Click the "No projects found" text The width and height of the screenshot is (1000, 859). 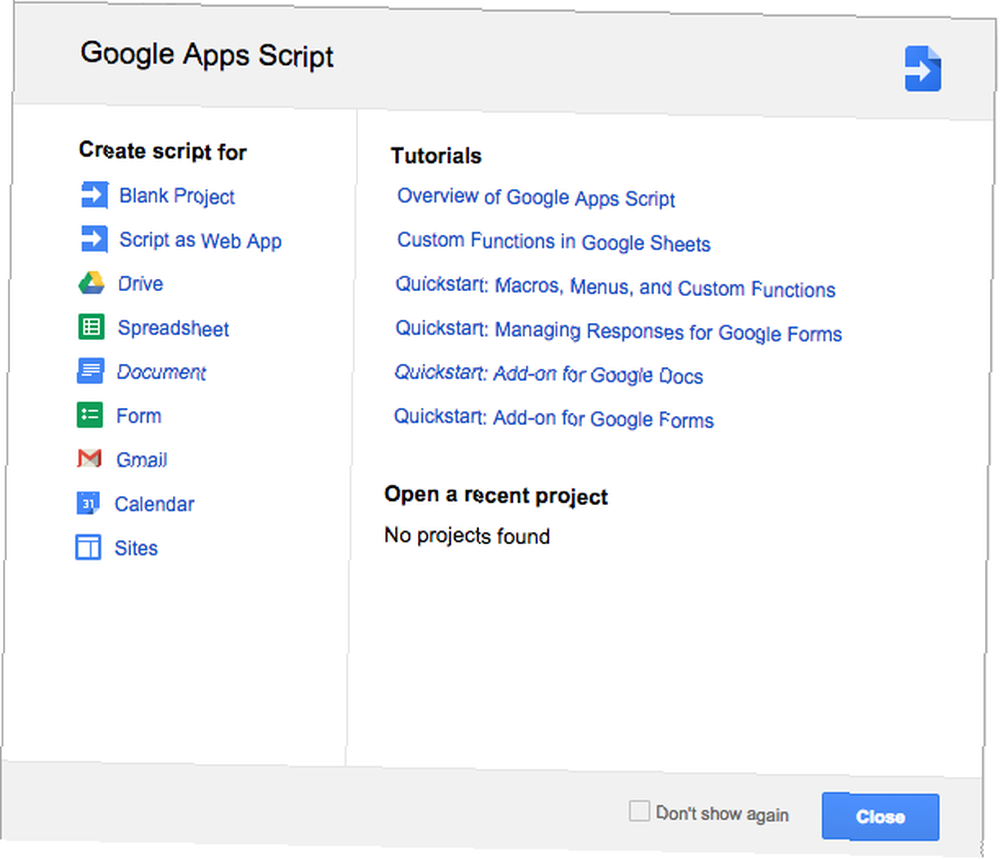pyautogui.click(x=467, y=536)
